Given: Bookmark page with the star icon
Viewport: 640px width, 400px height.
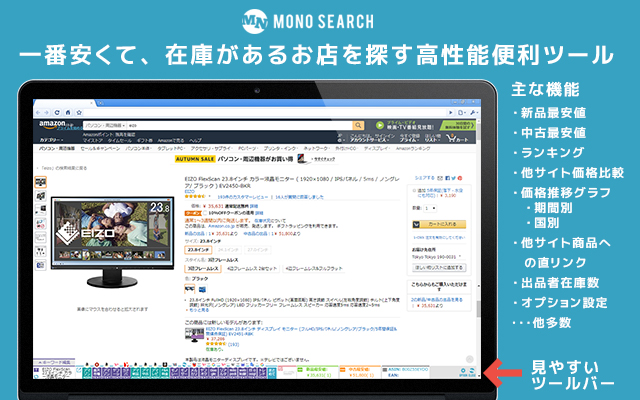Looking at the screenshot, I should tap(79, 113).
